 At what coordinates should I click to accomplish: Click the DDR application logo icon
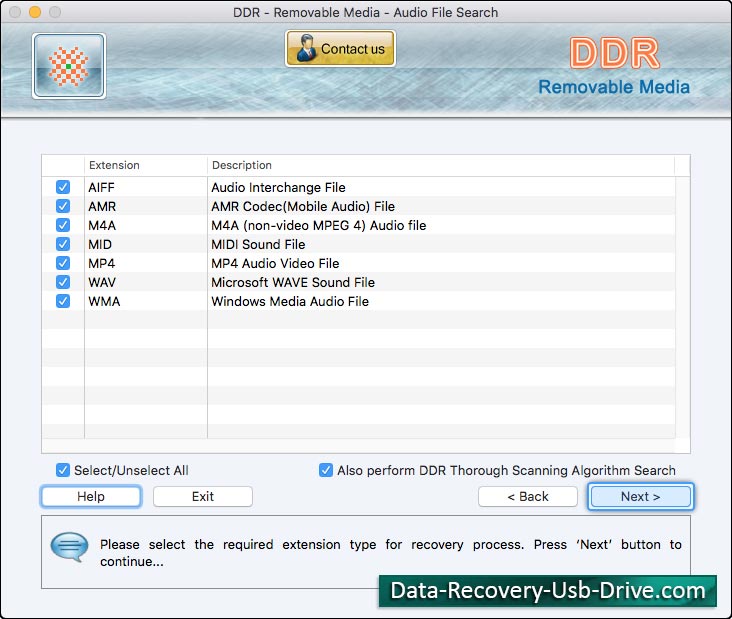(69, 66)
